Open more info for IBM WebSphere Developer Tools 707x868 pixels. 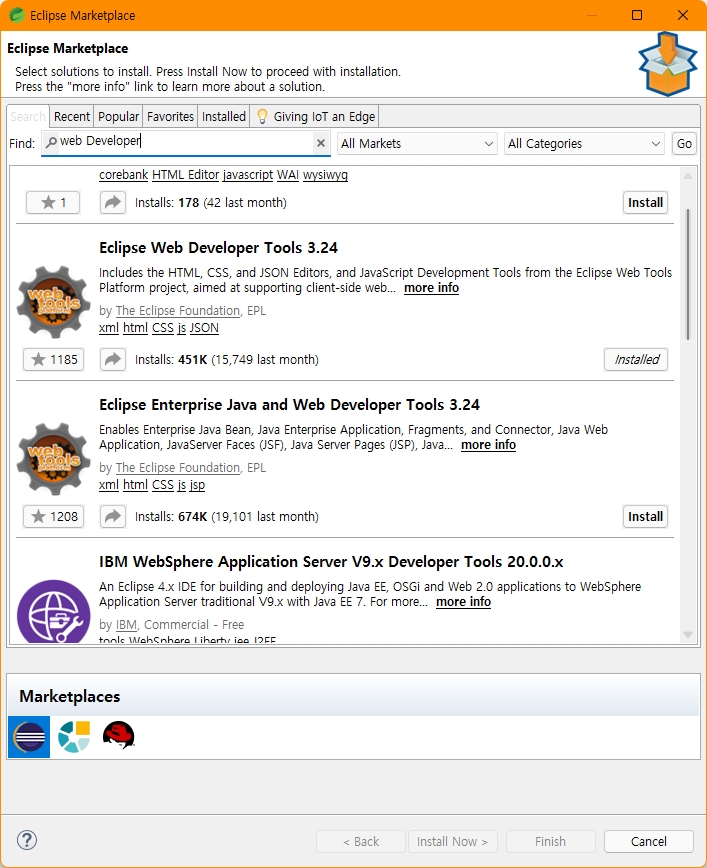click(x=463, y=602)
